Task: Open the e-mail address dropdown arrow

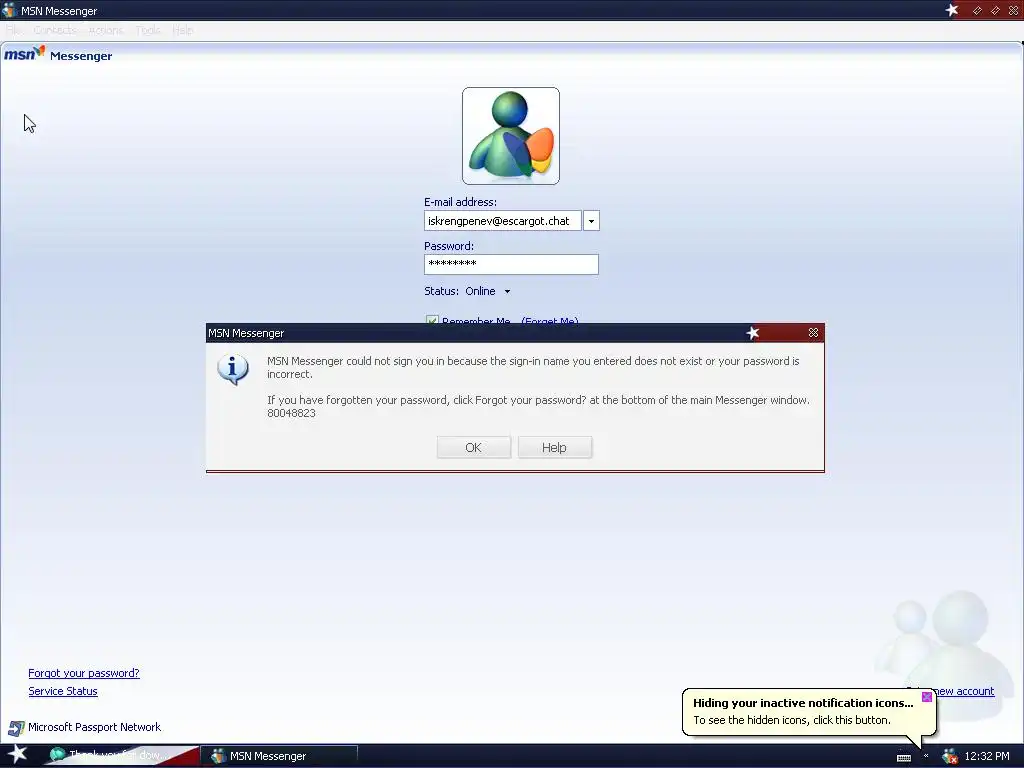Action: click(591, 221)
